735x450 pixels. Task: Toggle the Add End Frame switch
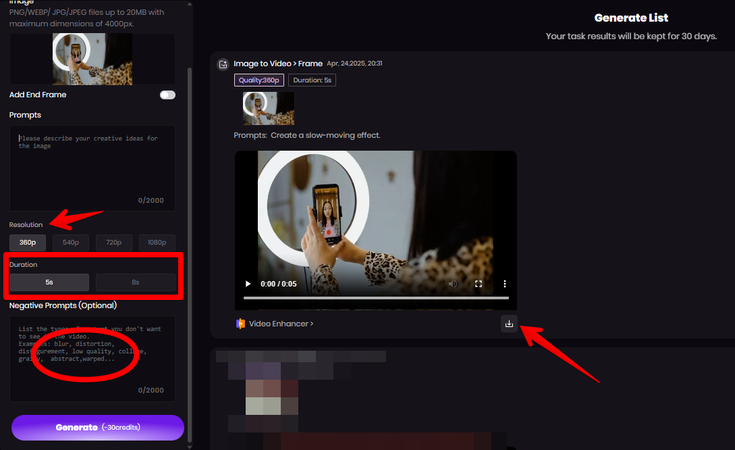click(x=167, y=95)
